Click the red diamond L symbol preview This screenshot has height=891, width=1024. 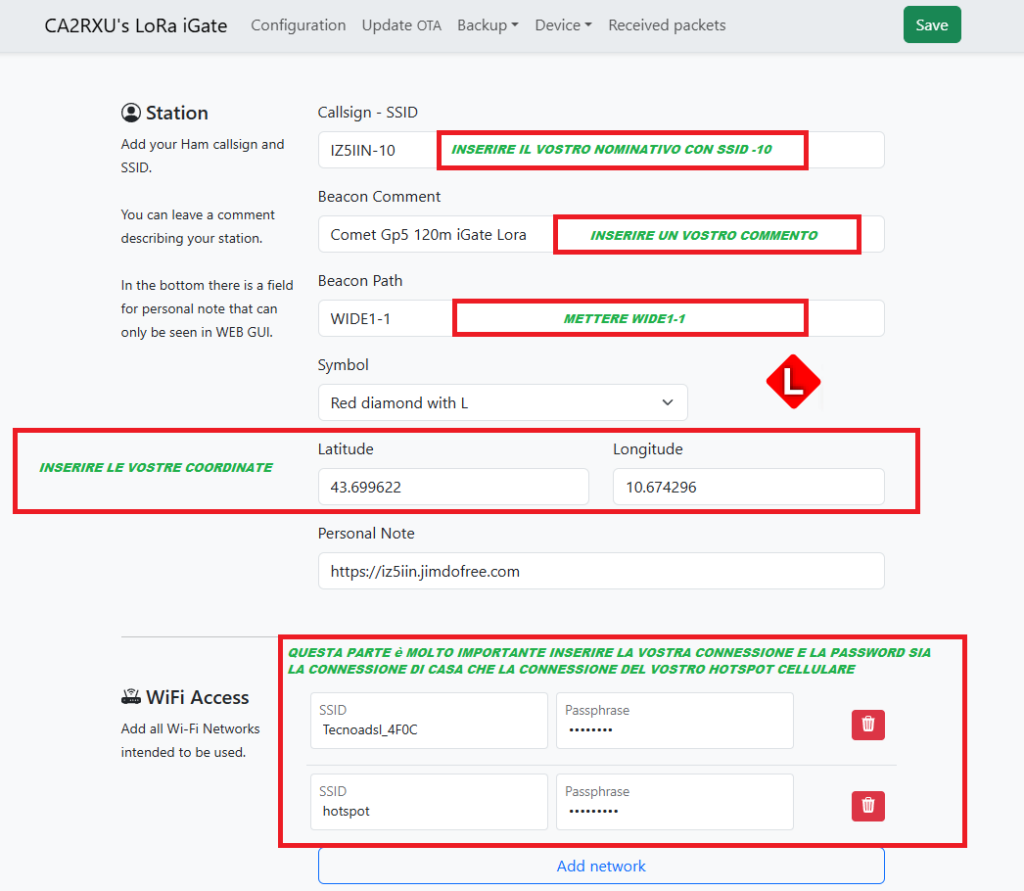tap(793, 382)
